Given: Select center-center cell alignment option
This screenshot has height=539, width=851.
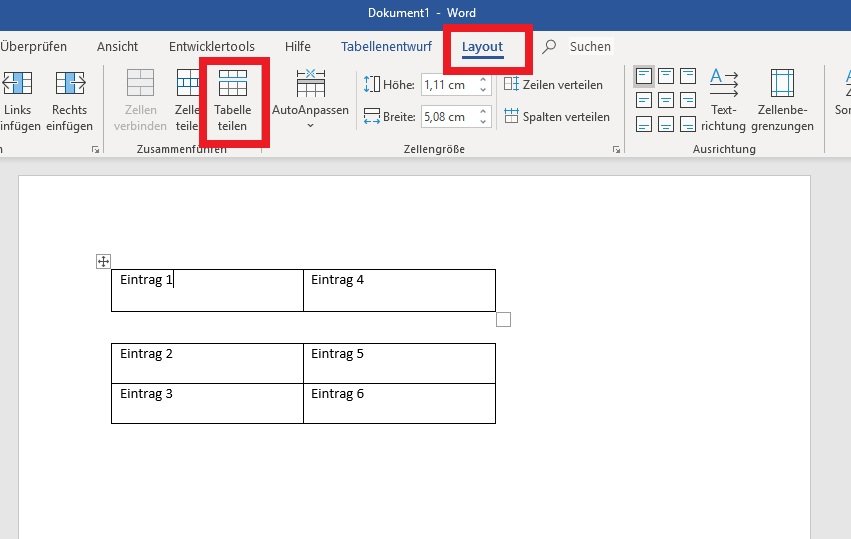Looking at the screenshot, I should [x=666, y=100].
